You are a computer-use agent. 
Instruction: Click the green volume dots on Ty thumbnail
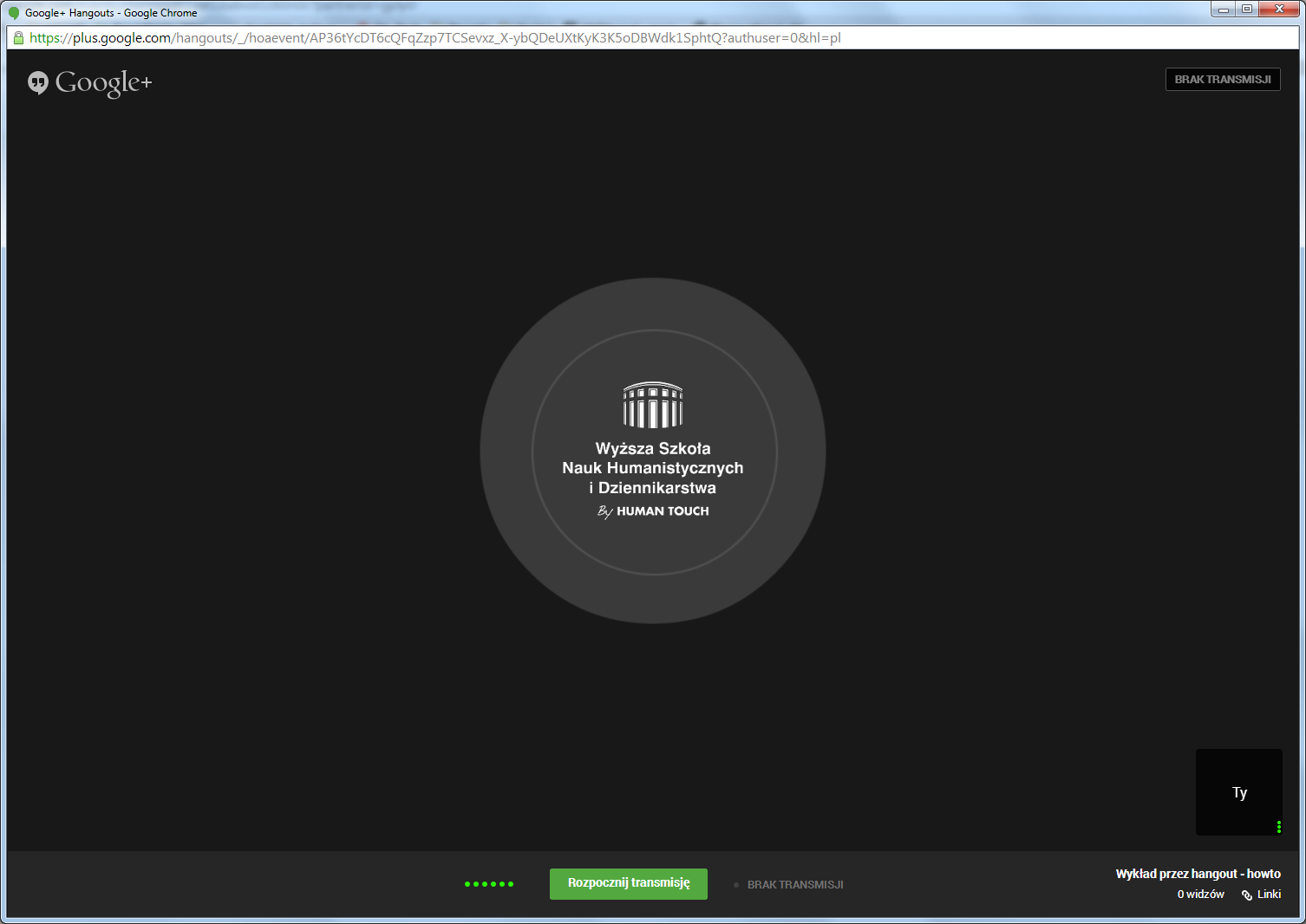click(x=1279, y=827)
